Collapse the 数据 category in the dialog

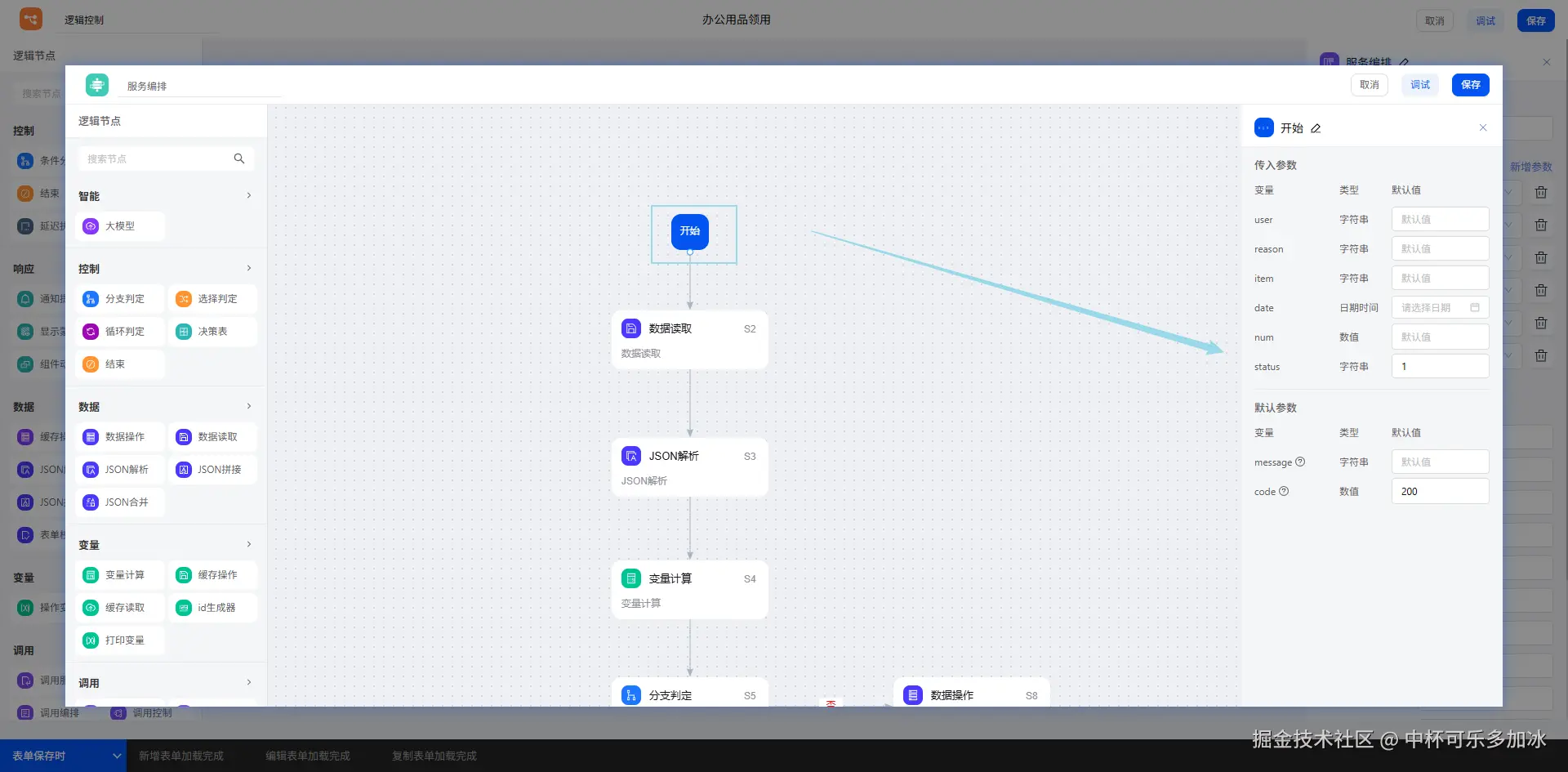249,406
